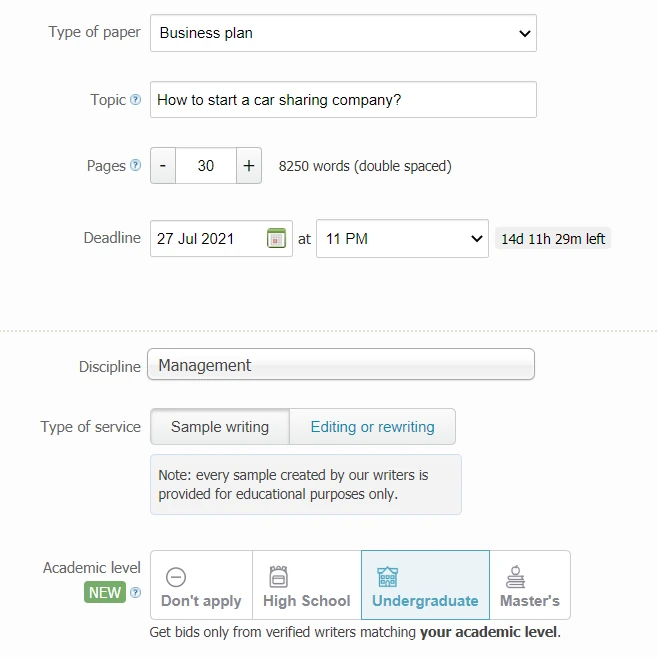Click the Don't apply circle icon

click(175, 577)
